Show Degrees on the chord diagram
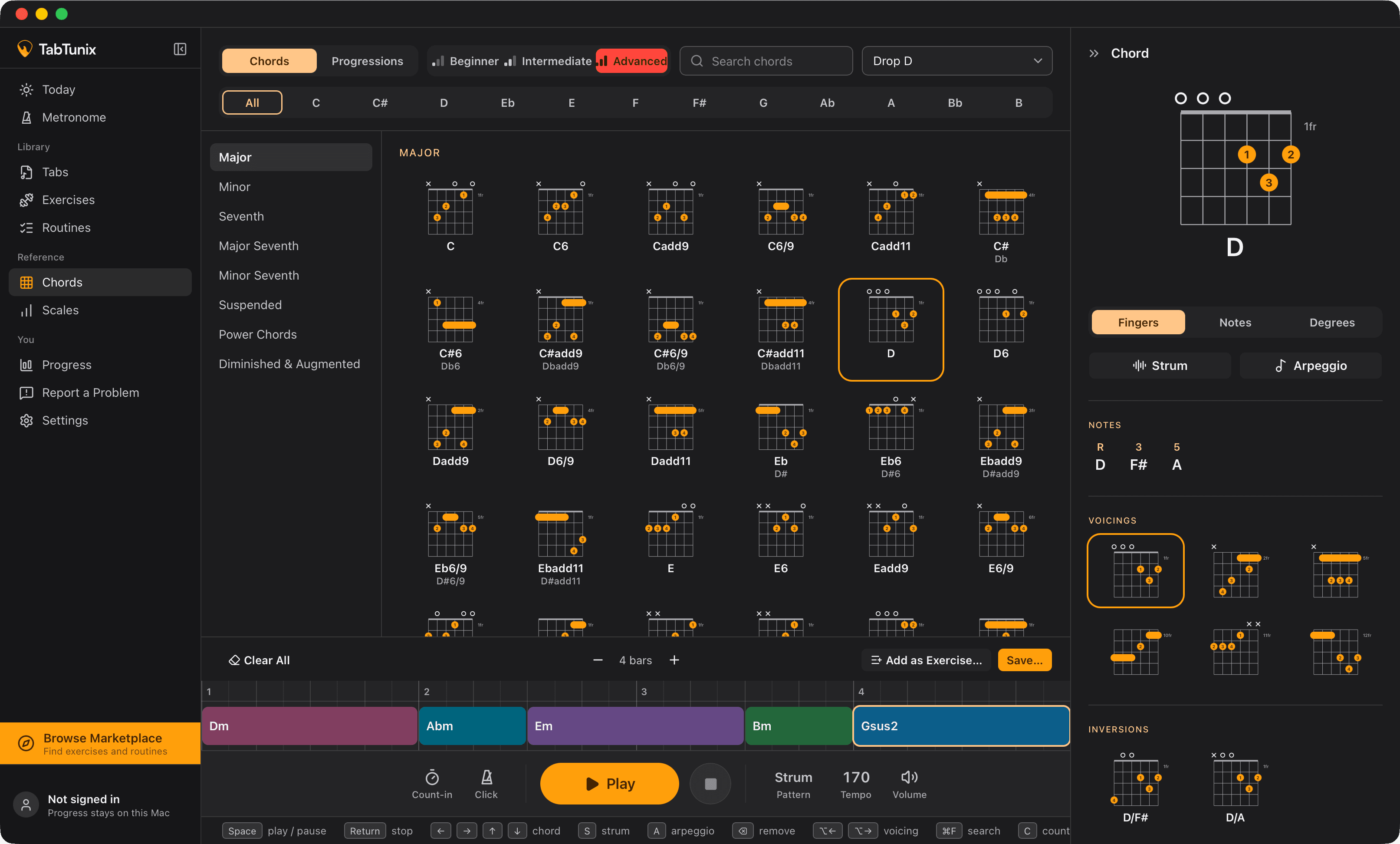 tap(1332, 322)
